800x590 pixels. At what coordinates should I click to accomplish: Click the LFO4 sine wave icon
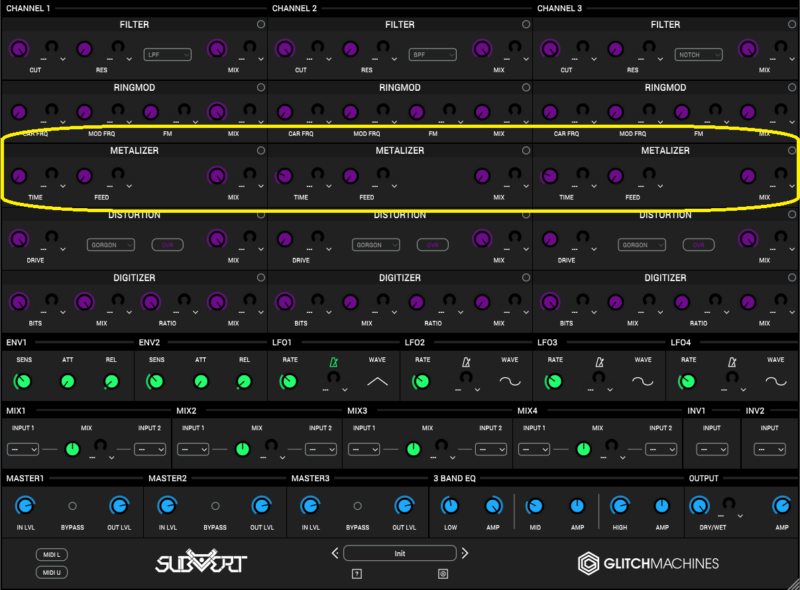[x=775, y=381]
